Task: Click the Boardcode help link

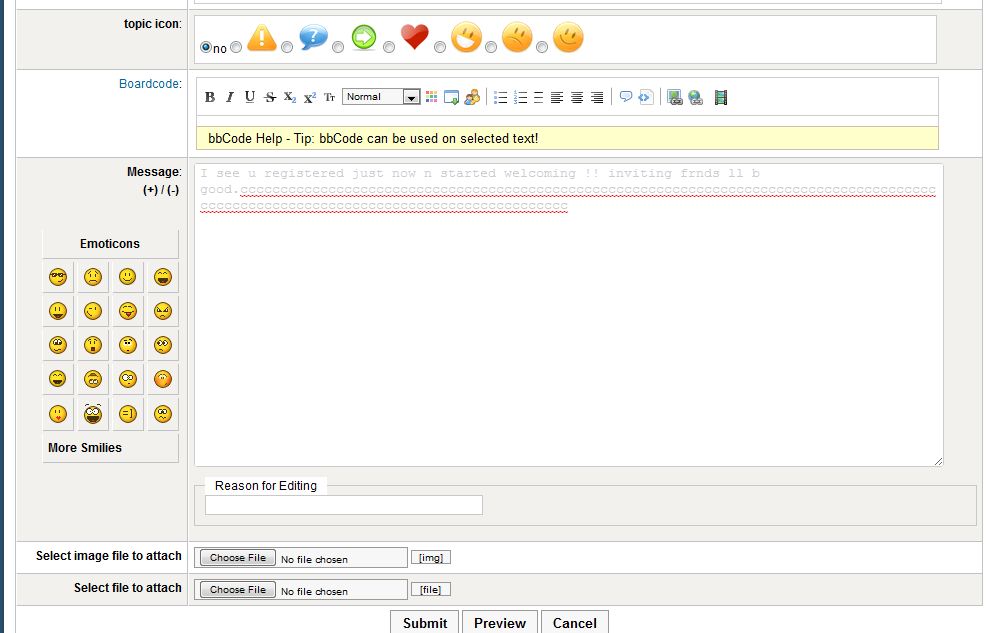Action: click(x=150, y=84)
